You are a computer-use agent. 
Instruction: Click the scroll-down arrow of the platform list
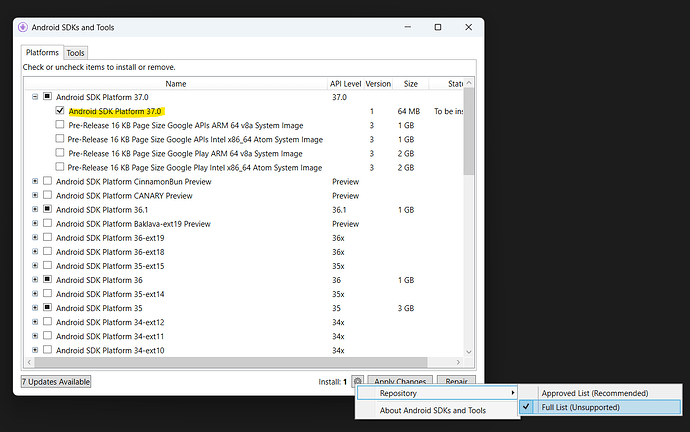(x=469, y=351)
